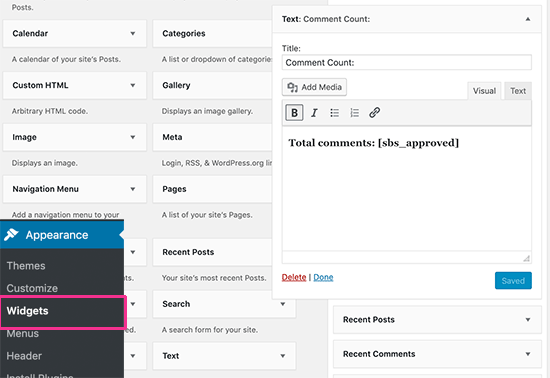Click the widget Title input field
Image resolution: width=550 pixels, height=378 pixels.
click(x=407, y=62)
